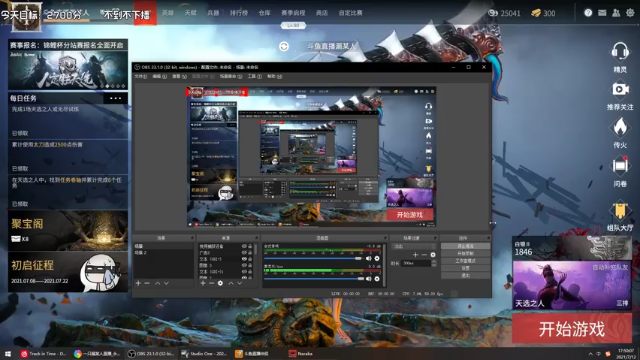Add a scene with the plus icon in the OBS scenes panel
This screenshot has height=360, width=640.
click(x=138, y=283)
